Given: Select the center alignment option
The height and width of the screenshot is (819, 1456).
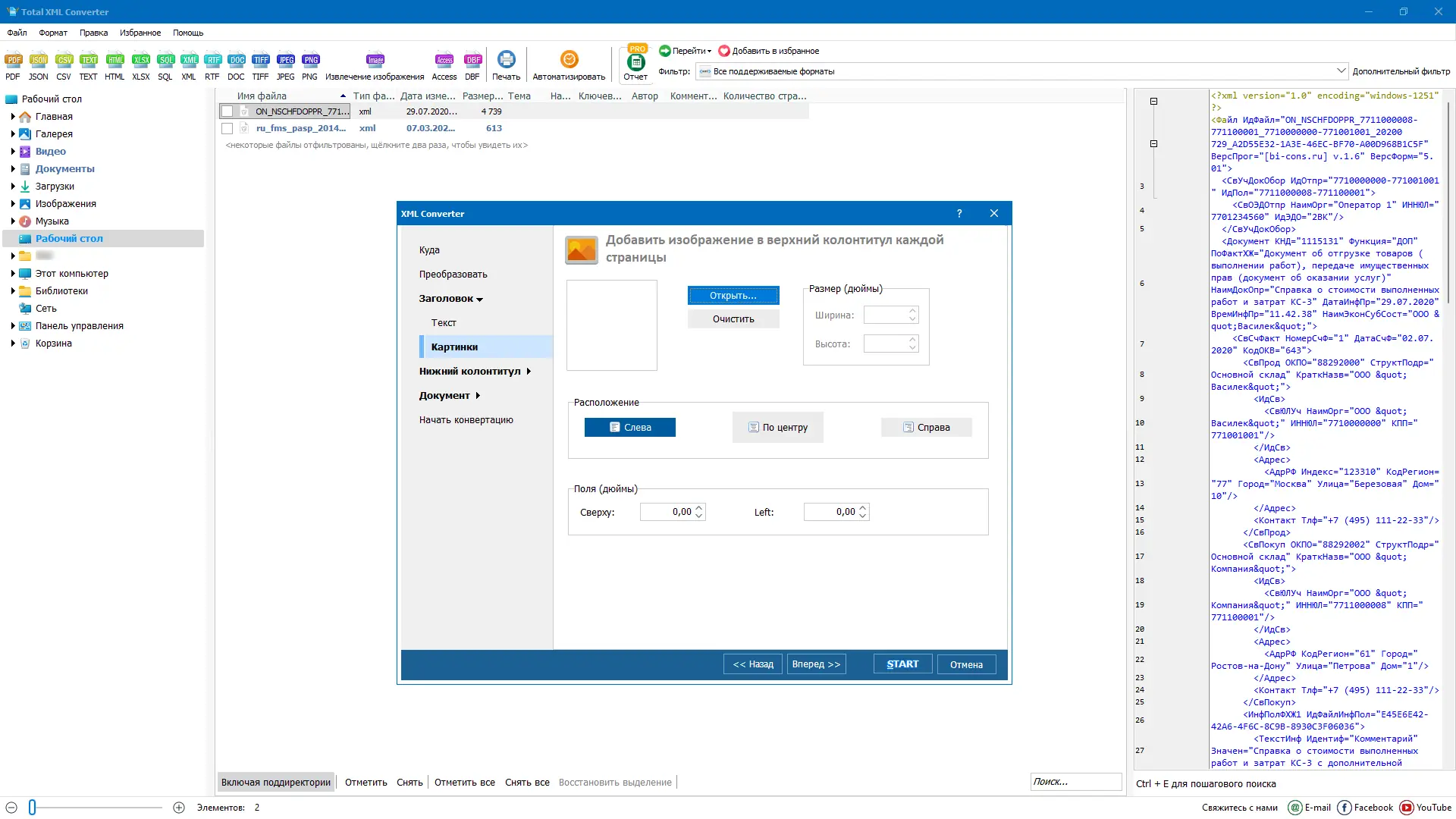Looking at the screenshot, I should [777, 428].
